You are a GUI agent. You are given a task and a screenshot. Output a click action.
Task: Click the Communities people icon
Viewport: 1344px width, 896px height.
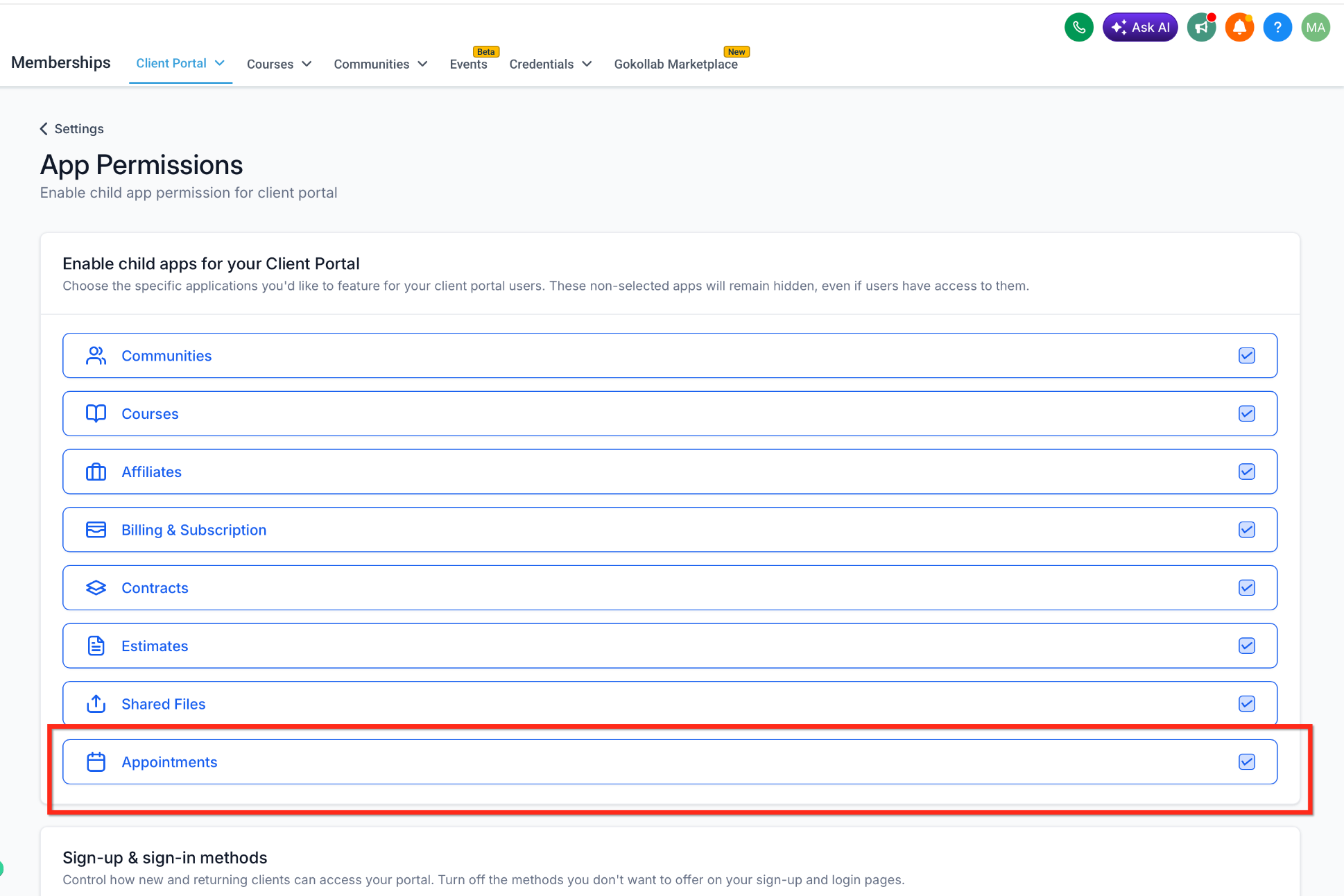96,356
